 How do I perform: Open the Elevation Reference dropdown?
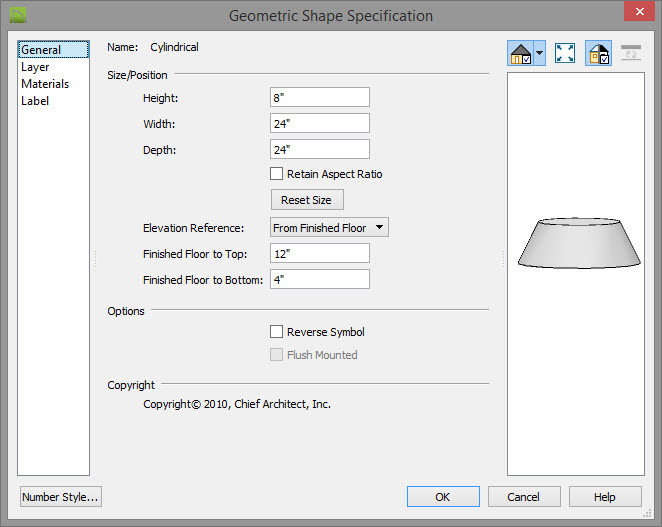tap(329, 227)
